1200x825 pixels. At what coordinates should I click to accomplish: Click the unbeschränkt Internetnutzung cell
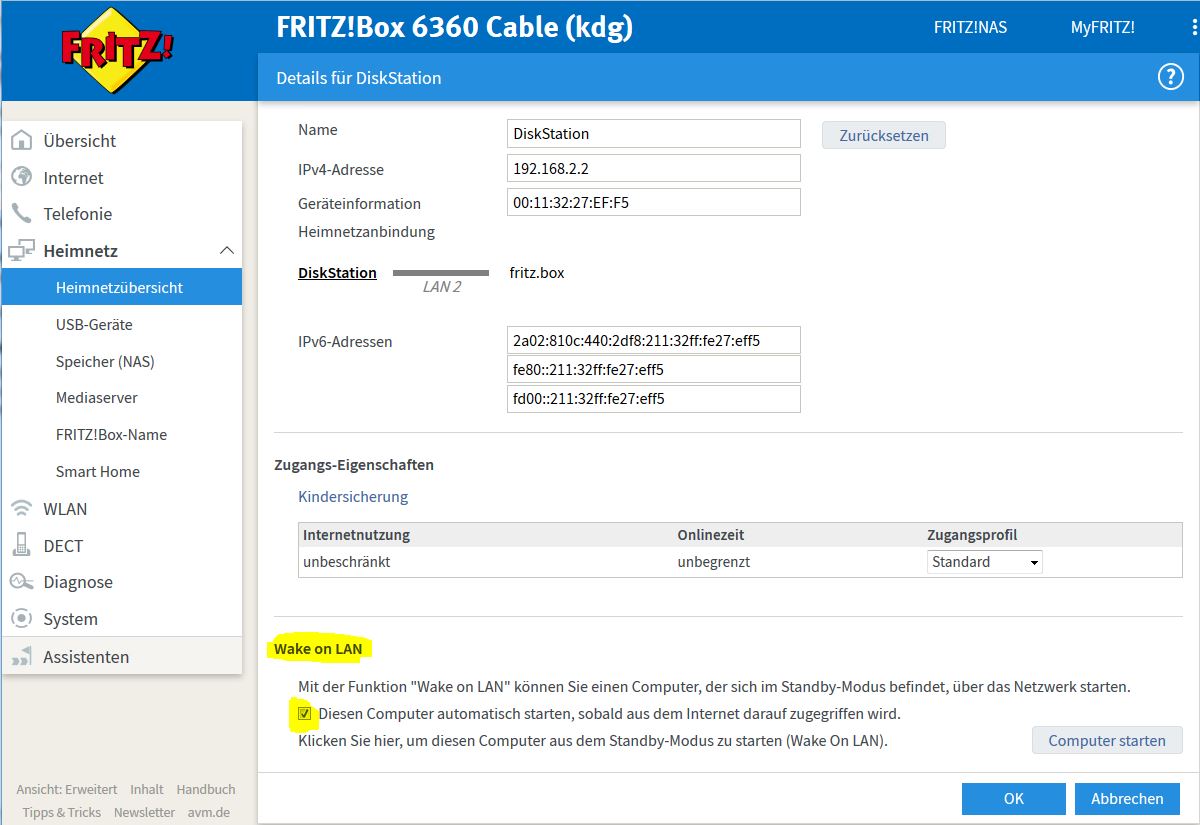(x=347, y=562)
